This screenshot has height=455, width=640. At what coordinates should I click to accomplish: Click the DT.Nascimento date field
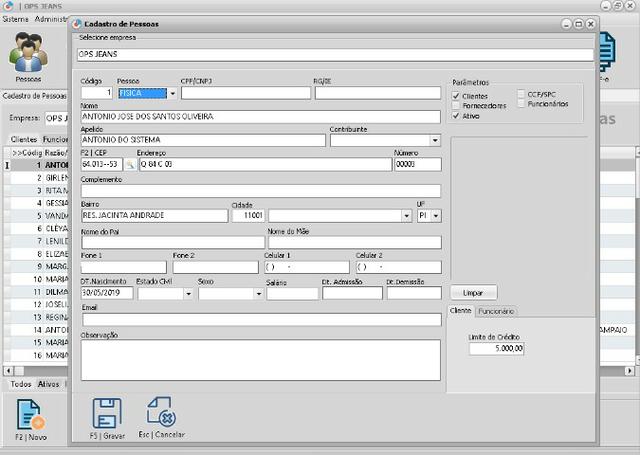tap(107, 293)
